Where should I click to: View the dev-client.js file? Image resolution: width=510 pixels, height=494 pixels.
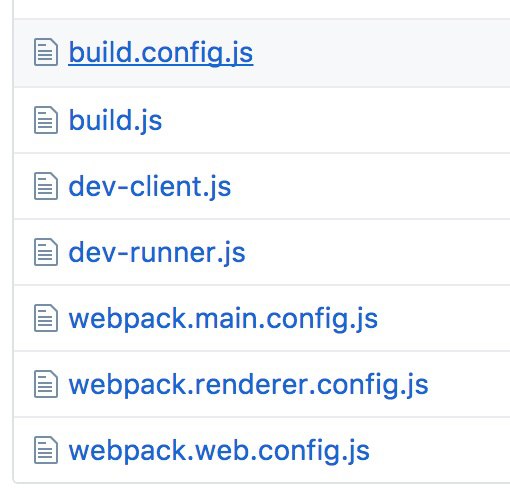tap(150, 187)
